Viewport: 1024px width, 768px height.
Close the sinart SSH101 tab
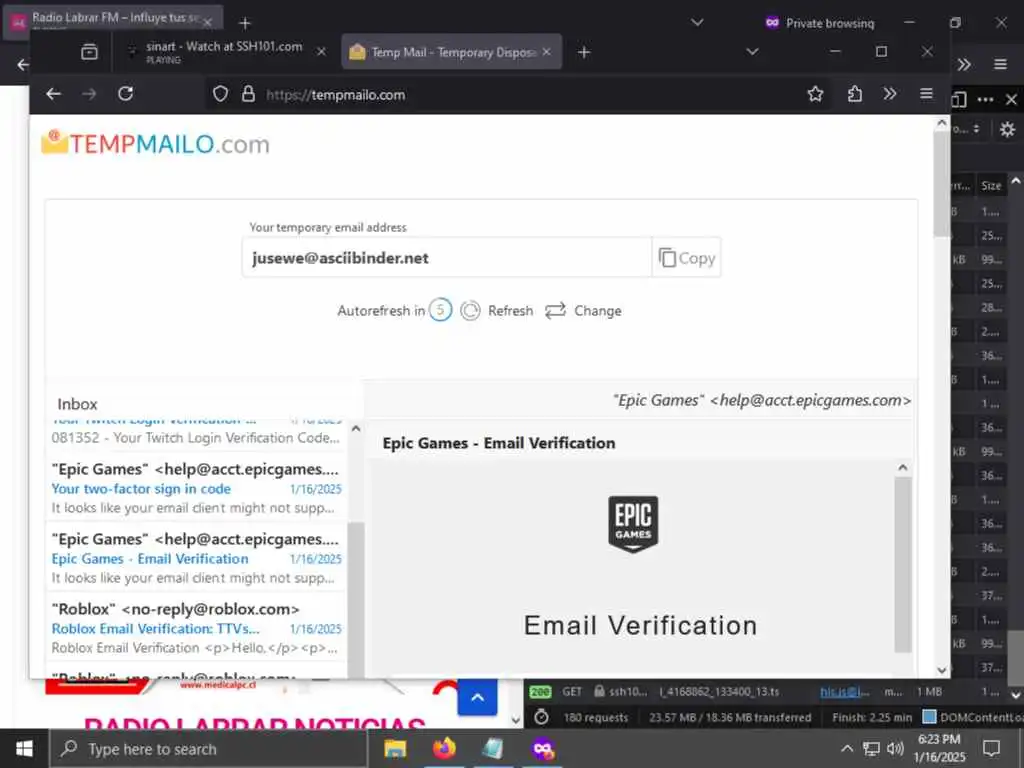[x=321, y=52]
